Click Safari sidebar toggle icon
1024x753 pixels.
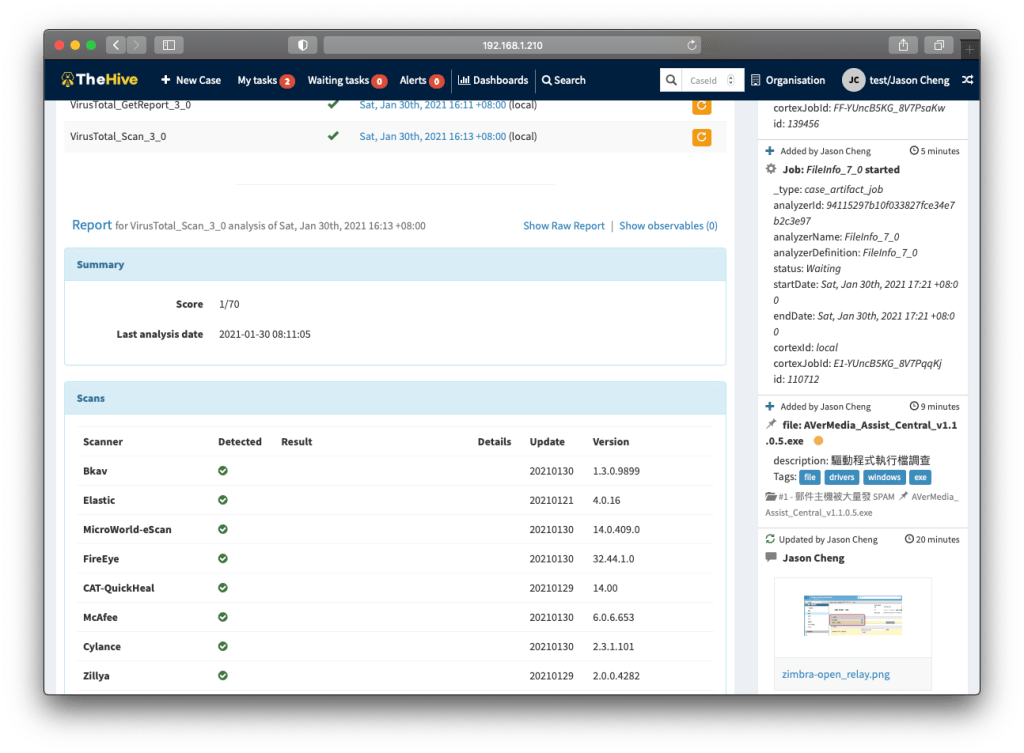point(168,45)
